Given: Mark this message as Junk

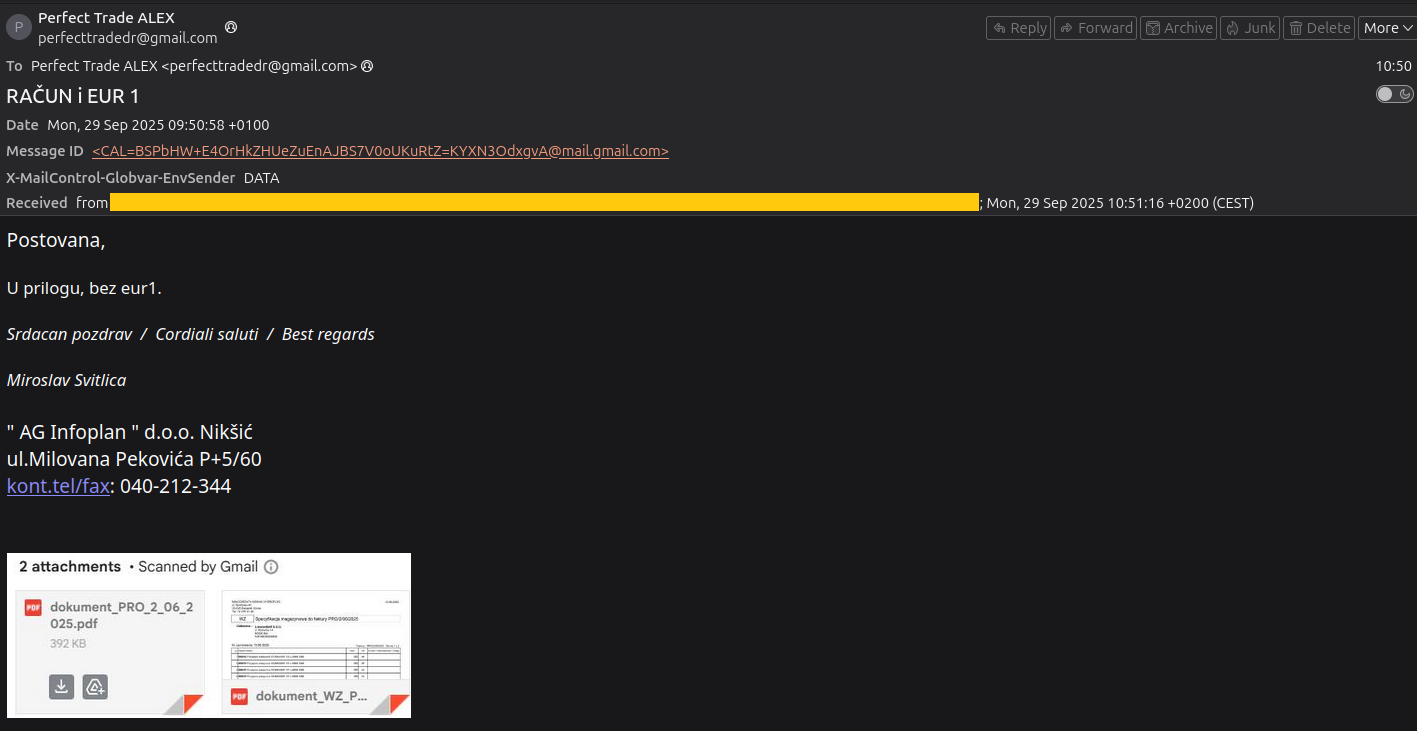Looking at the screenshot, I should pos(1250,28).
